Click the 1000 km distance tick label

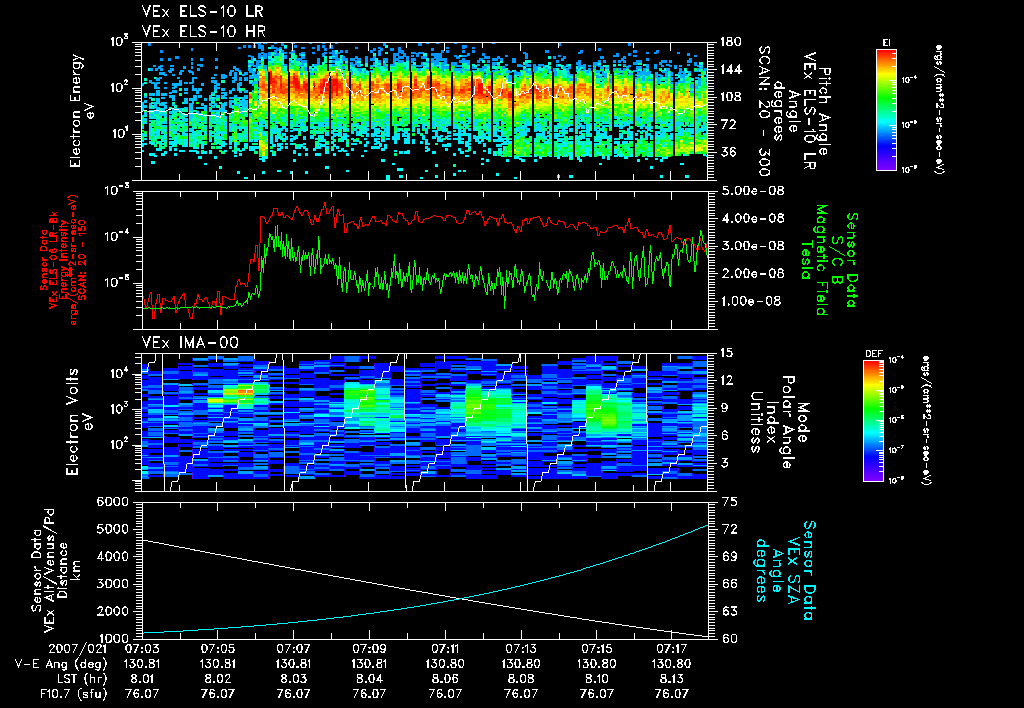112,638
